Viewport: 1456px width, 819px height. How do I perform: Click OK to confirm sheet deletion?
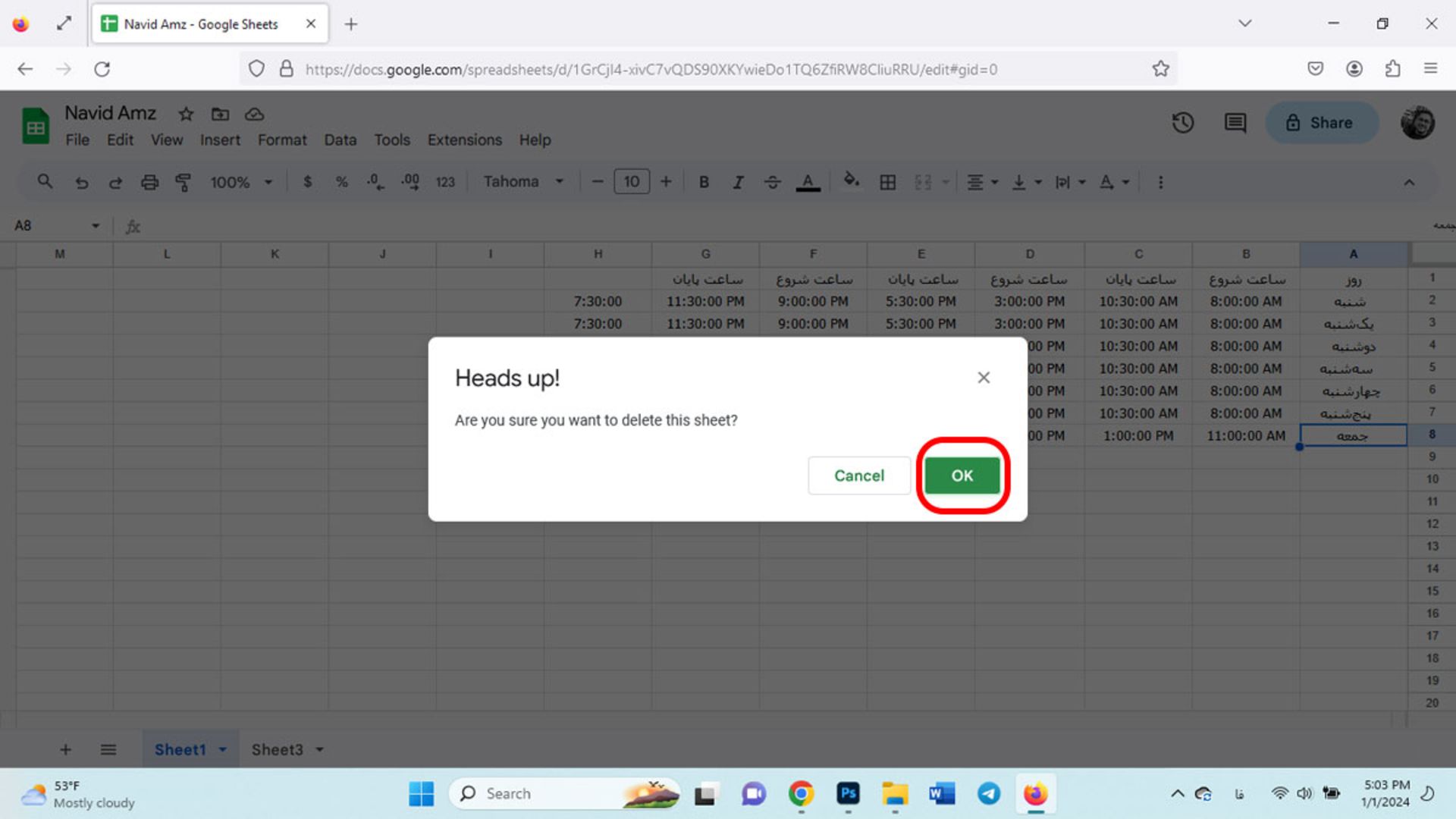960,474
